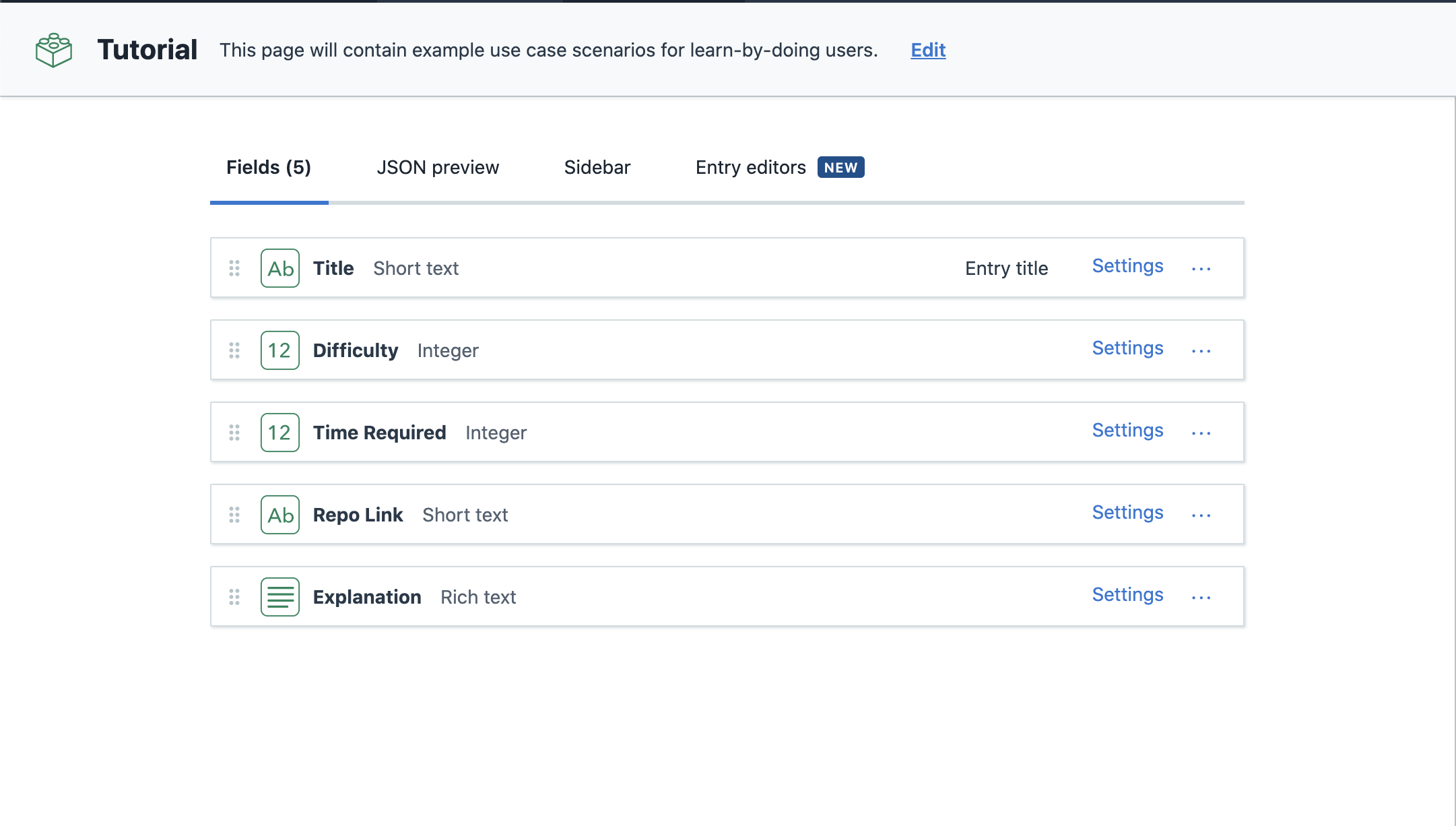
Task: Switch to the JSON preview tab
Action: coord(438,167)
